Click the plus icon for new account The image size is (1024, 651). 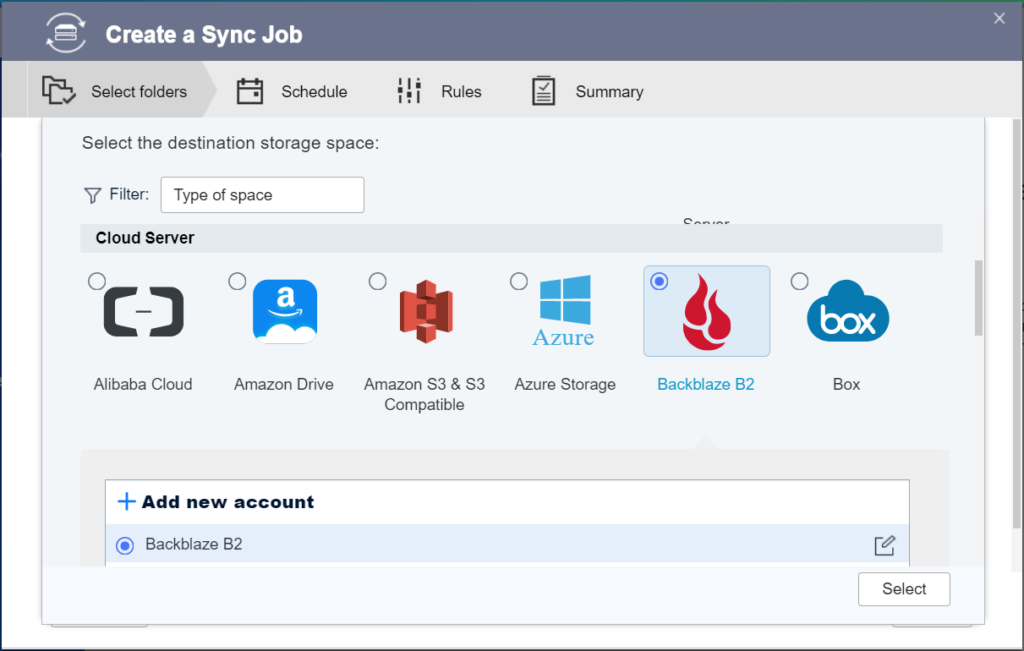126,501
